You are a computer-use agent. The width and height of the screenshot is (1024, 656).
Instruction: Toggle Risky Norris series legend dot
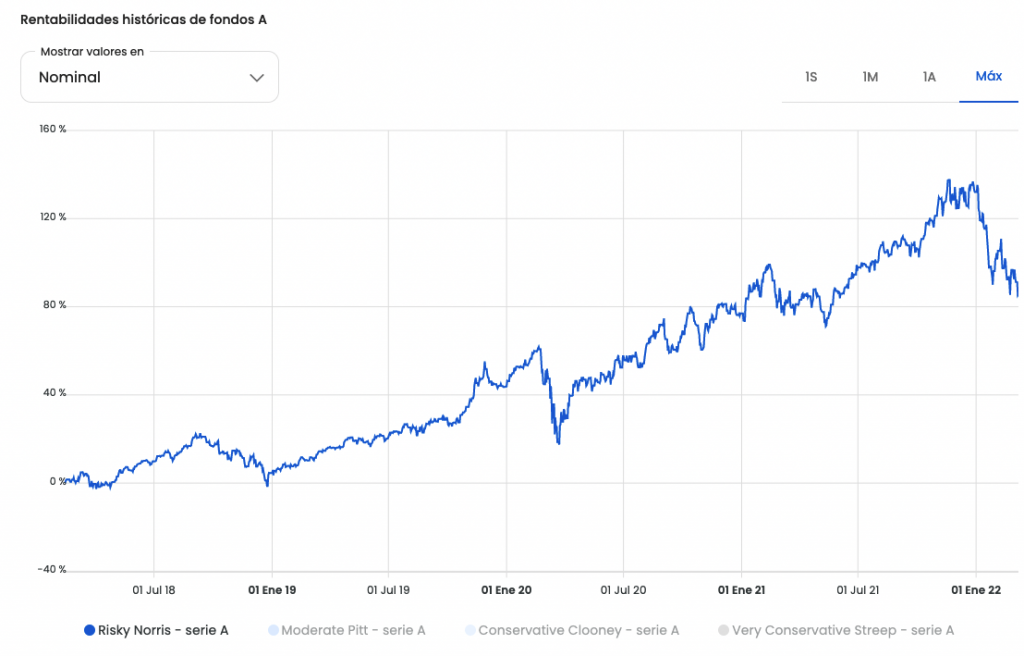click(x=89, y=631)
